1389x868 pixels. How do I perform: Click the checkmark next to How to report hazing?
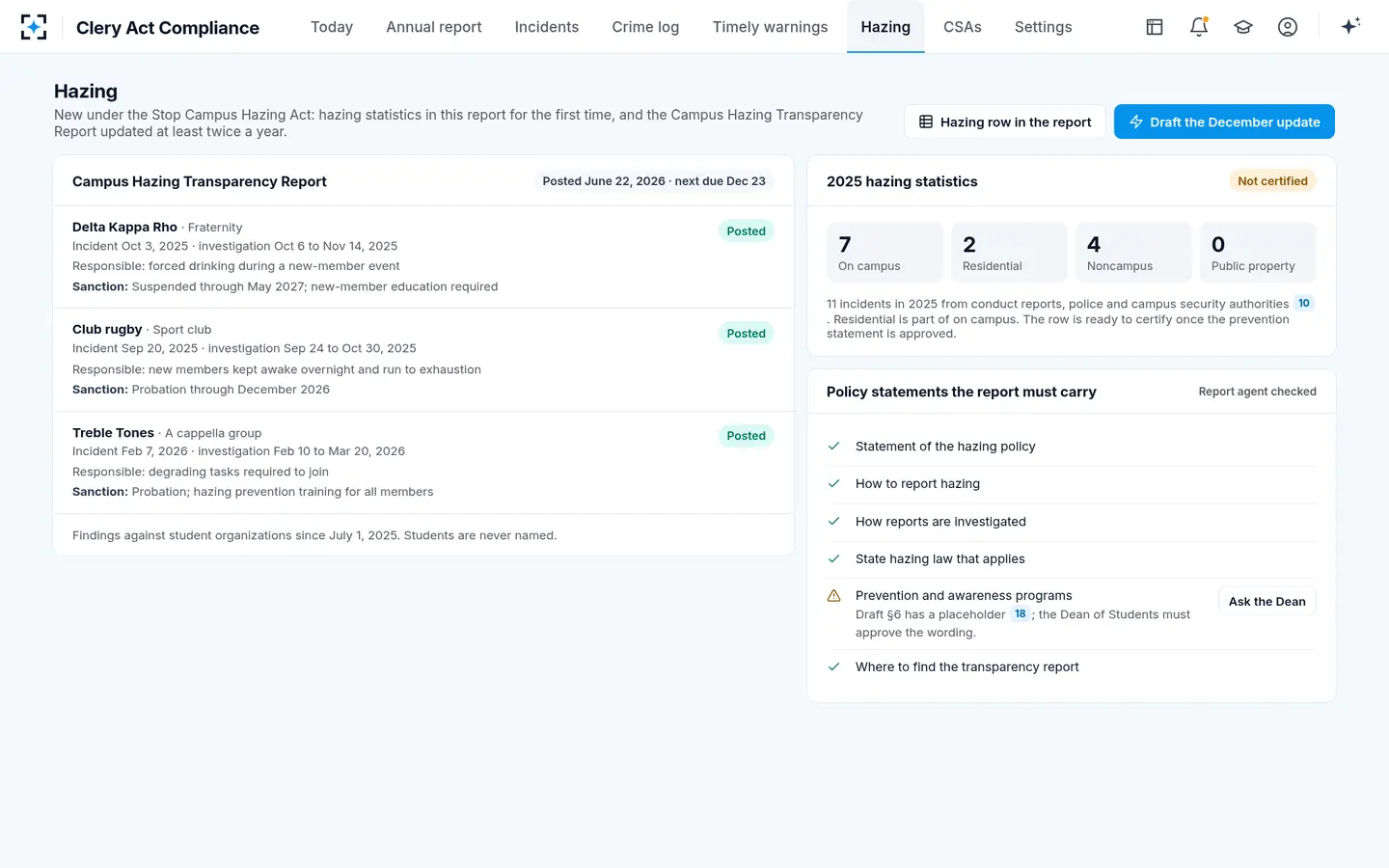[834, 484]
